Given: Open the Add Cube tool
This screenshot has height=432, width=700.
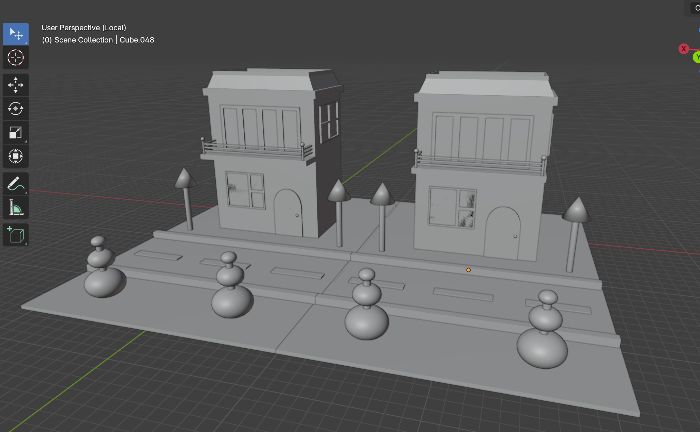Looking at the screenshot, I should coord(16,234).
